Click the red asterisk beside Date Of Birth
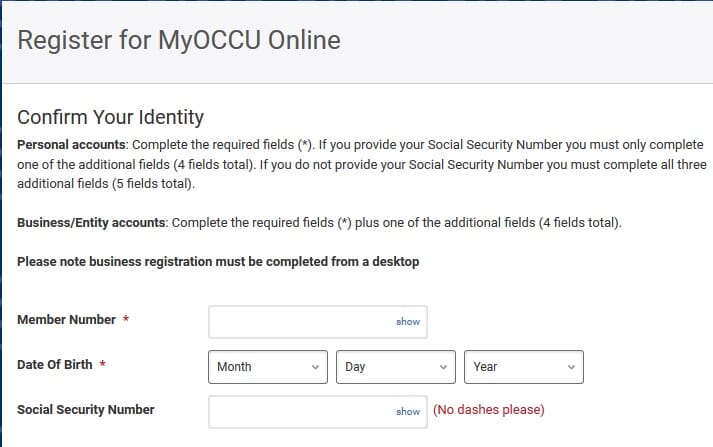 point(103,365)
